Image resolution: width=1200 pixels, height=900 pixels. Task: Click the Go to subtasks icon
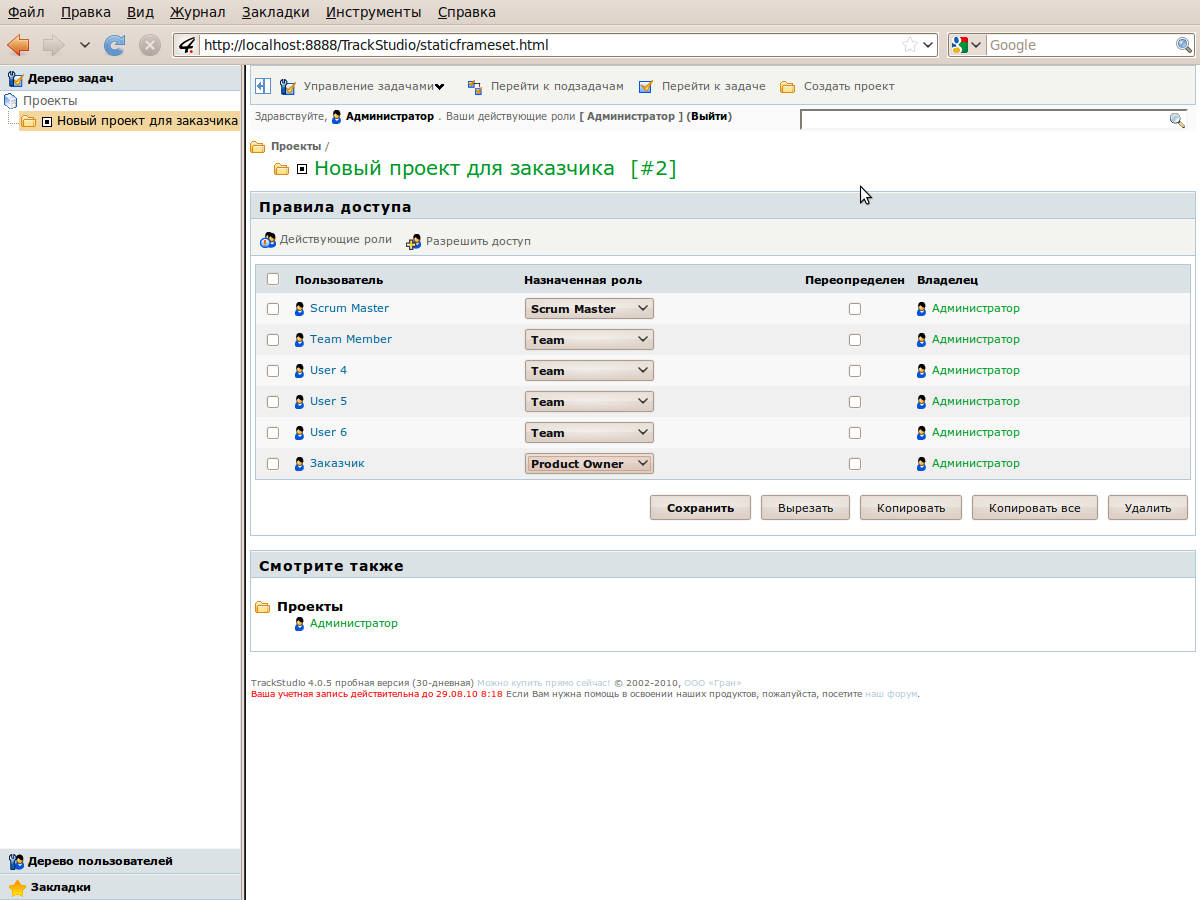475,87
